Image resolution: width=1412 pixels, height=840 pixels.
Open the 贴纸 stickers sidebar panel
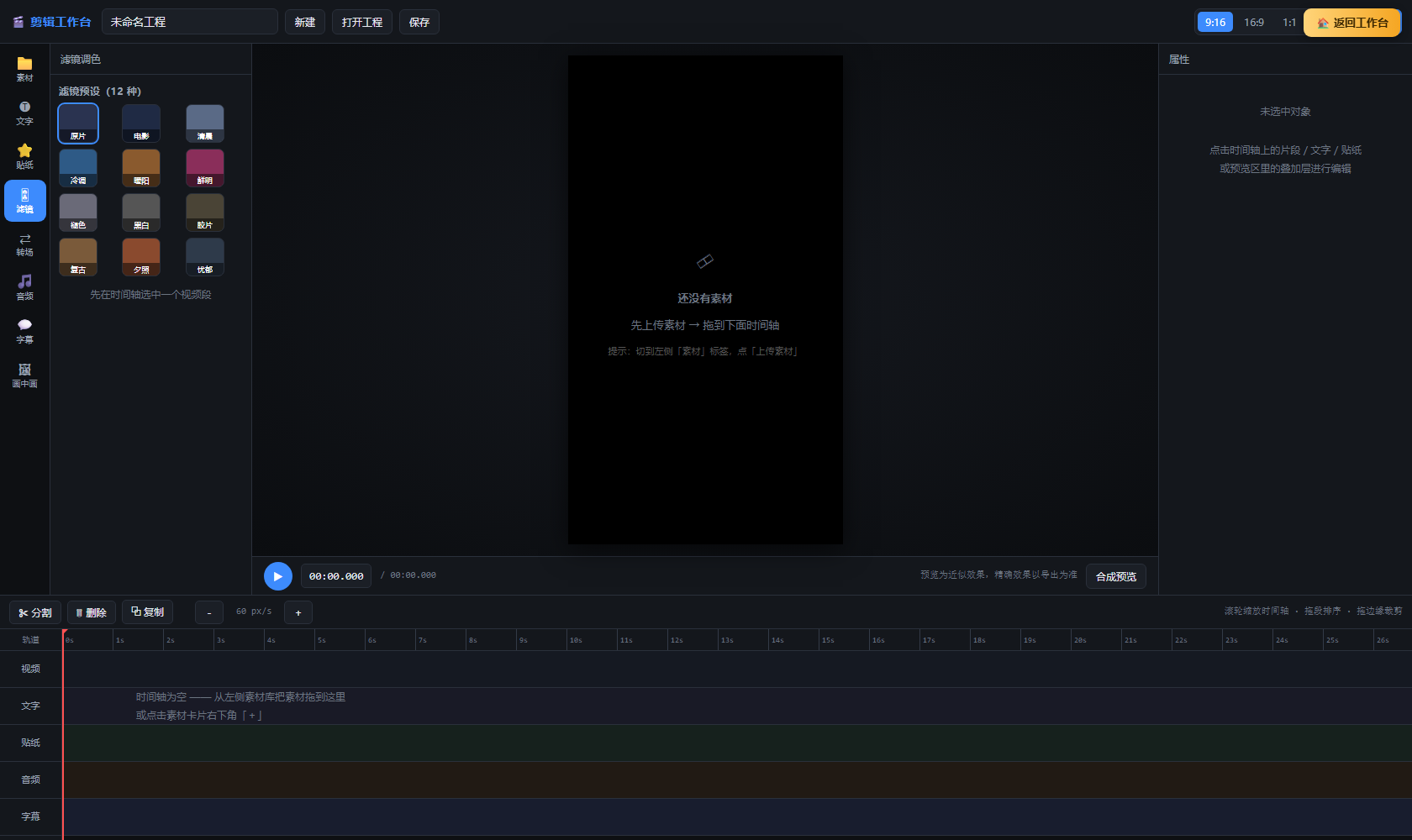tap(24, 157)
